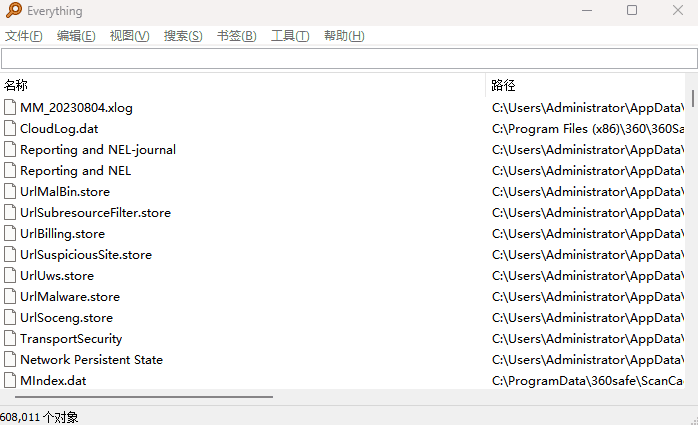Select UrlSubresourceFilter.store file name
The width and height of the screenshot is (698, 425).
click(95, 212)
